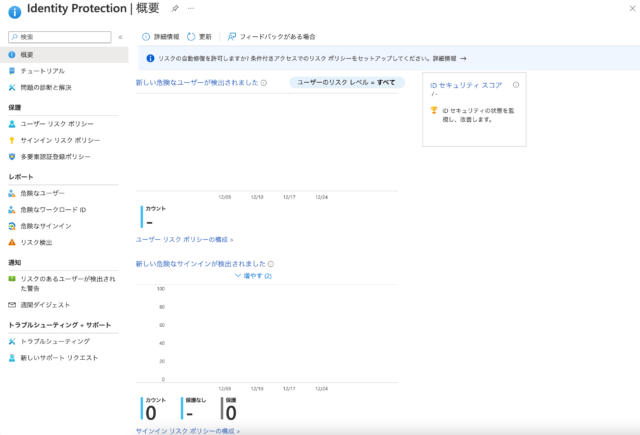This screenshot has width=640, height=435.
Task: Open 危険なユーザー report icon
Action: tap(12, 193)
